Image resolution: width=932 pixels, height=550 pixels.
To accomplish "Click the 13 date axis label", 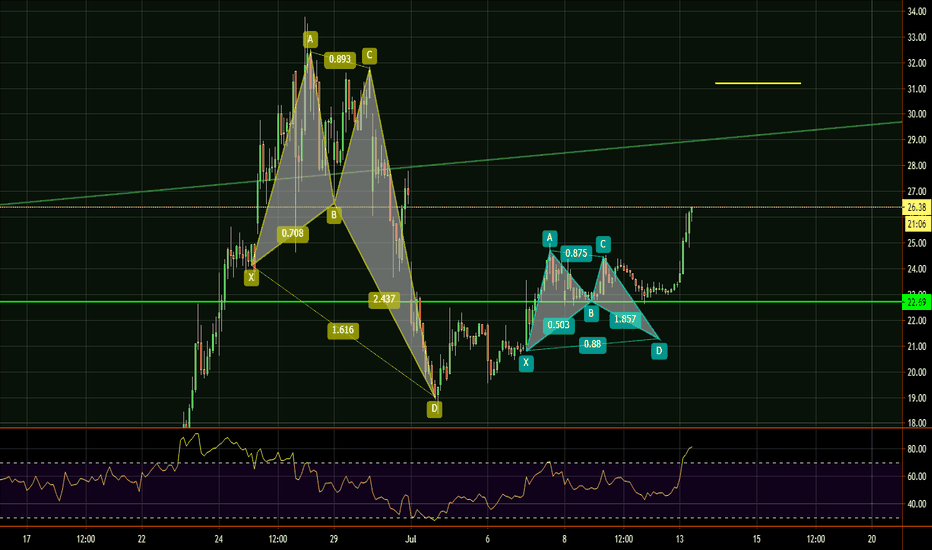I will point(680,539).
